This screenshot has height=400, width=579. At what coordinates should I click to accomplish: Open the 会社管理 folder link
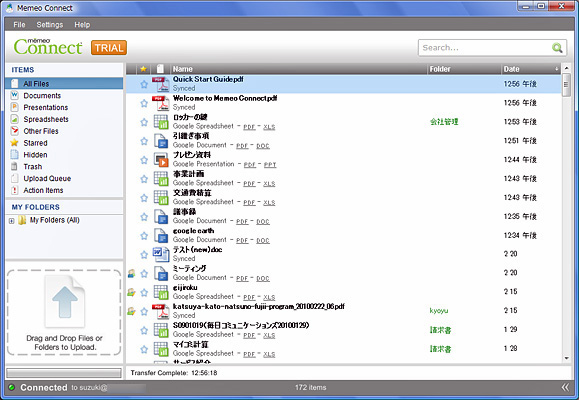[x=444, y=122]
